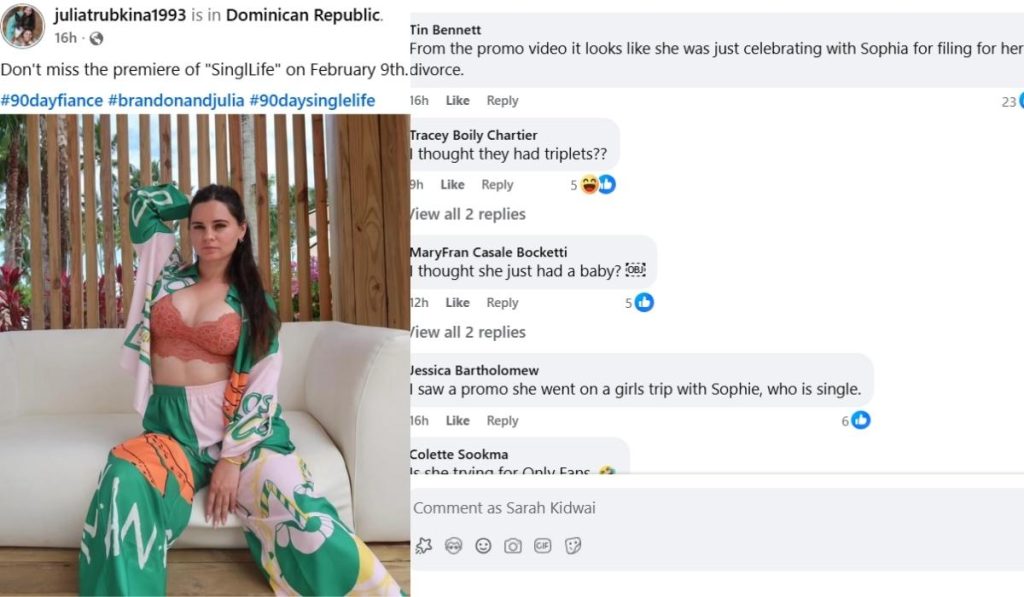Select the avatar emoji icon with glasses
Viewport: 1024px width, 597px height.
pos(453,547)
